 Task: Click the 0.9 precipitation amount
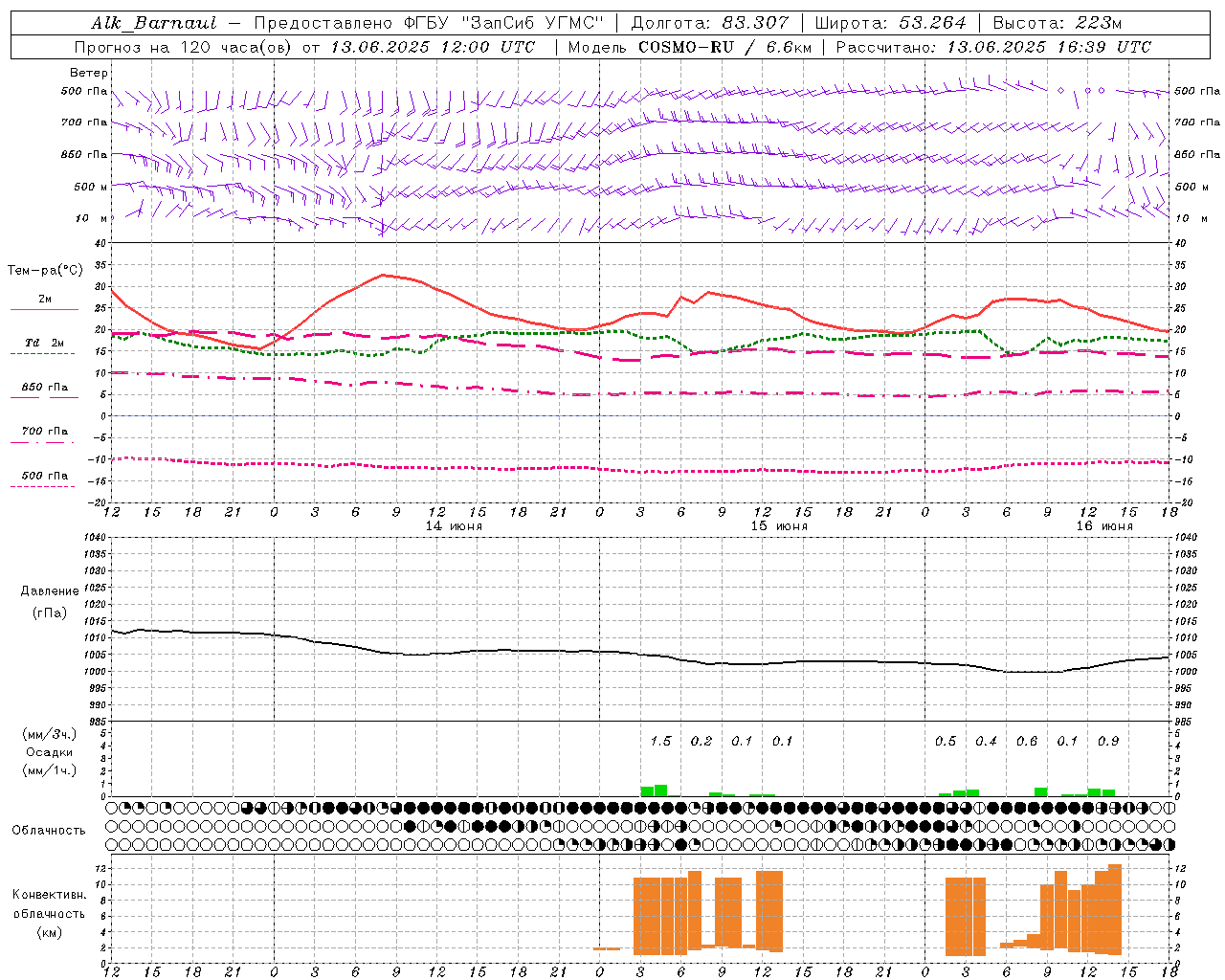tap(1108, 742)
